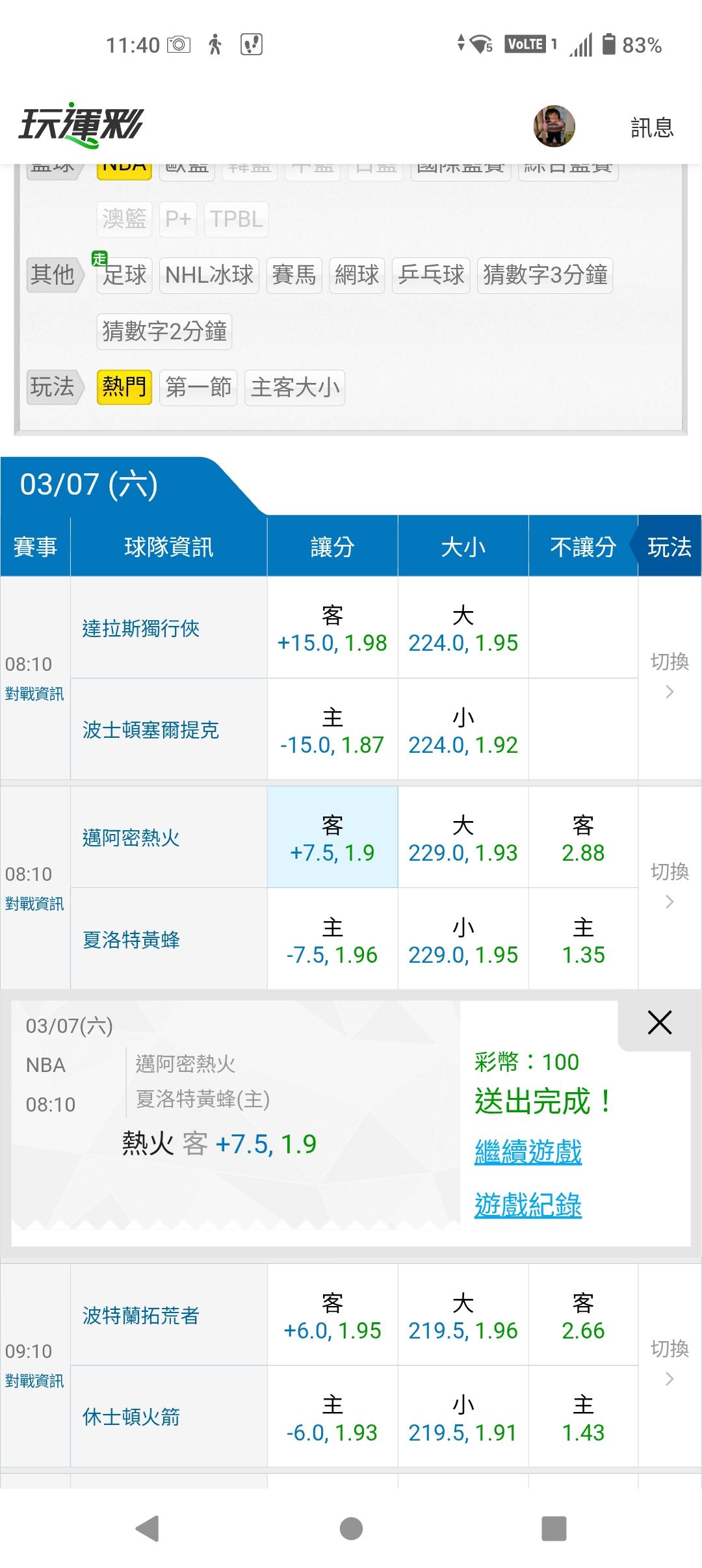This screenshot has height=1568, width=702.
Task: Open 訊息 messages
Action: pyautogui.click(x=652, y=127)
